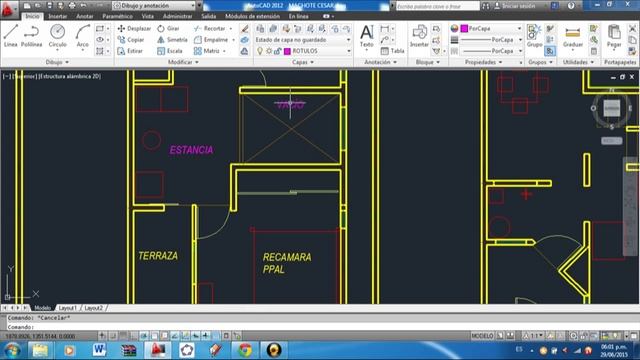The width and height of the screenshot is (640, 360).
Task: Select the Línea draw tool
Action: 11,36
